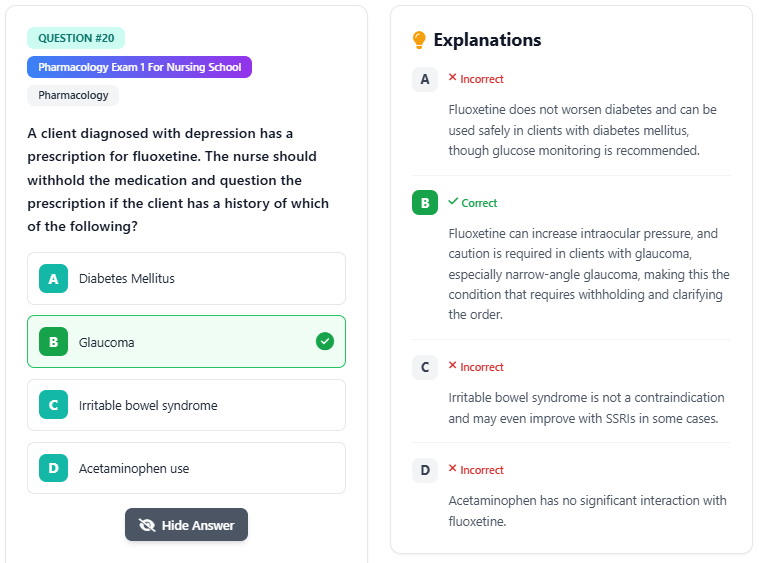This screenshot has height=563, width=759.
Task: Click the QUESTION #20 badge
Action: tap(76, 38)
